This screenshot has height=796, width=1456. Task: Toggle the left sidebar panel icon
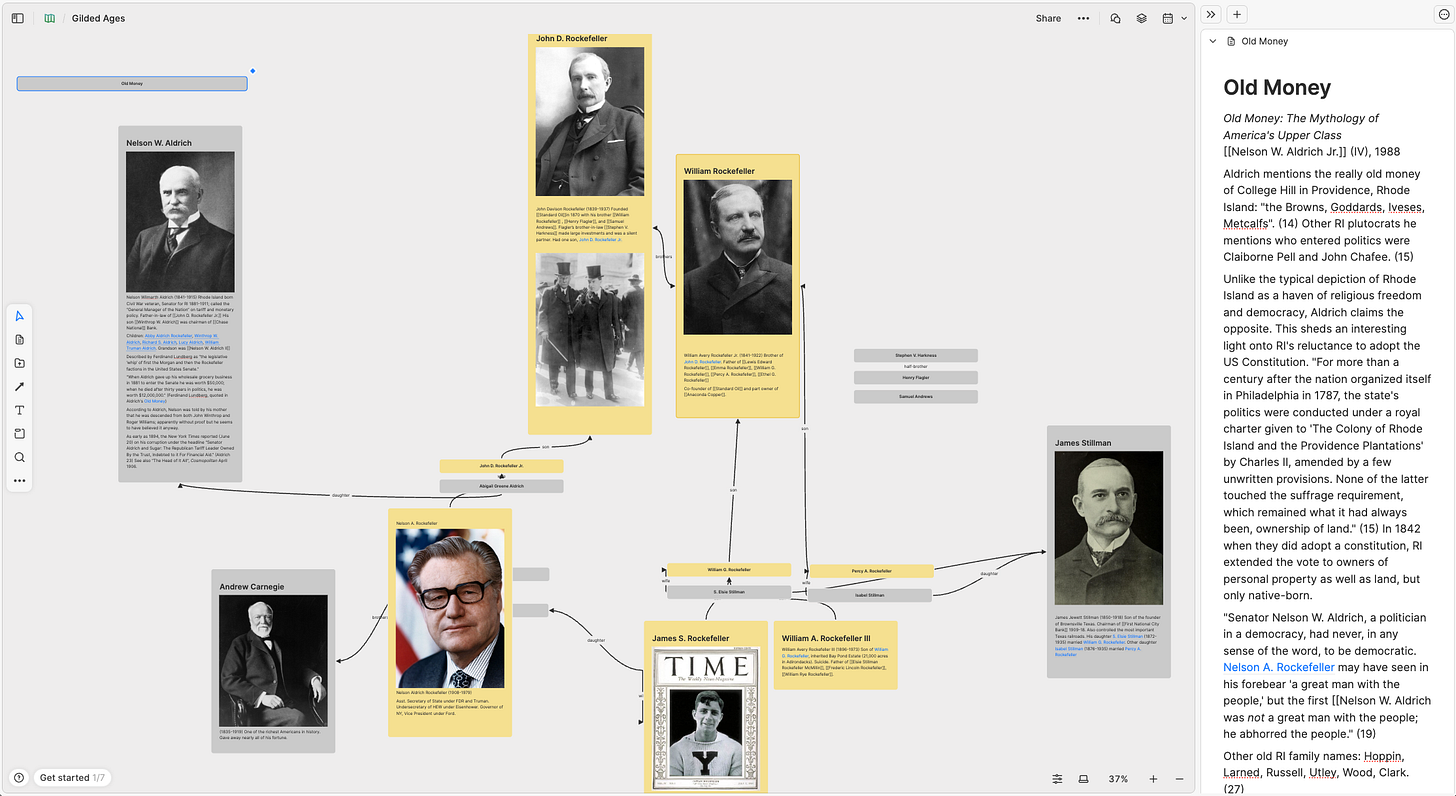click(17, 18)
